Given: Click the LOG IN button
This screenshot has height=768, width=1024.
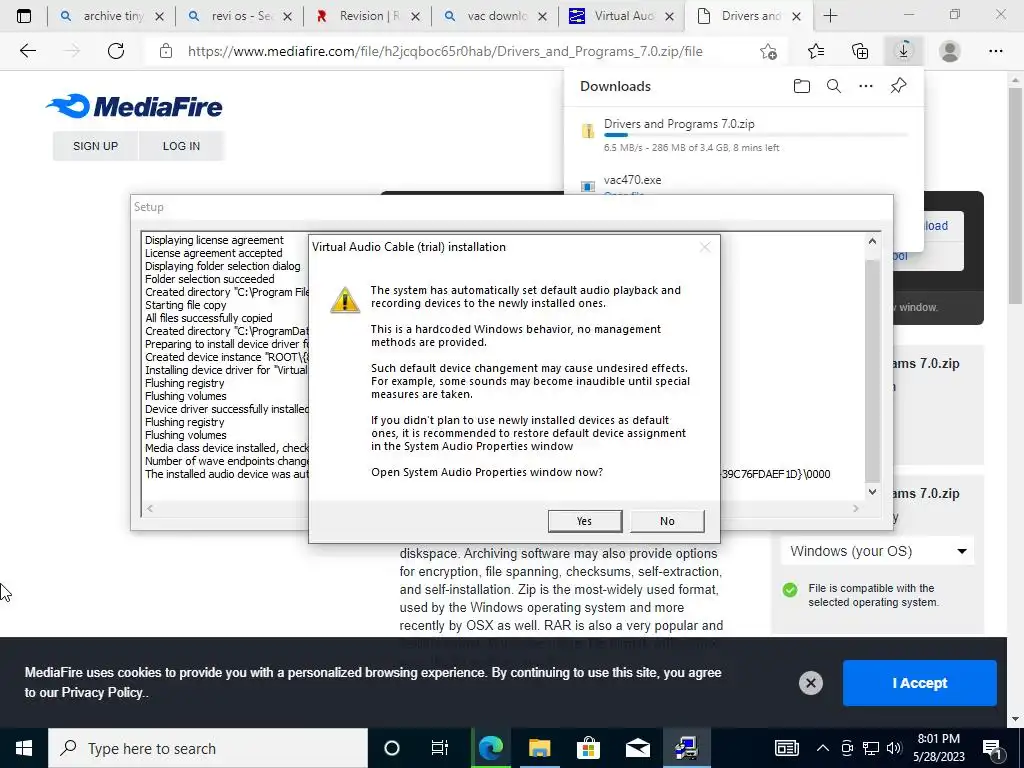Looking at the screenshot, I should coord(182,146).
